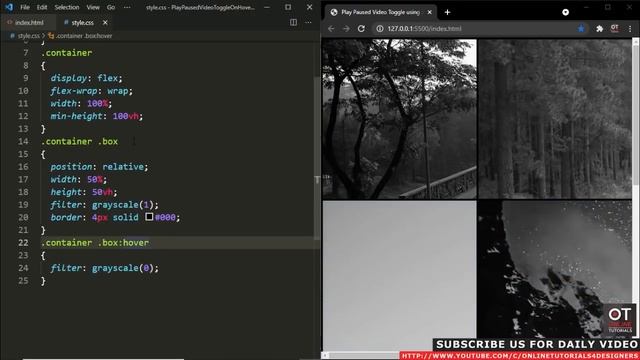Click the circular recording indicator in Chrome title bar
Viewport: 640px width, 360px height.
(x=565, y=12)
